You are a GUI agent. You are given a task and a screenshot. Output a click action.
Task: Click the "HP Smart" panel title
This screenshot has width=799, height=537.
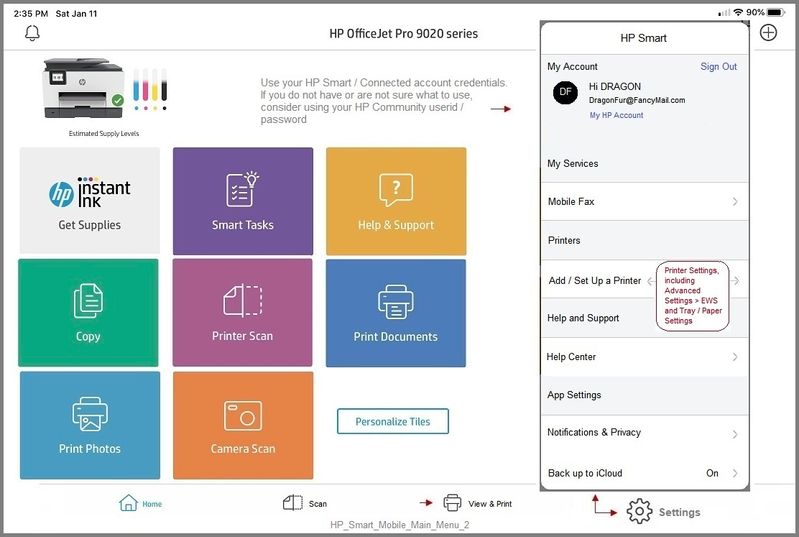pos(644,38)
